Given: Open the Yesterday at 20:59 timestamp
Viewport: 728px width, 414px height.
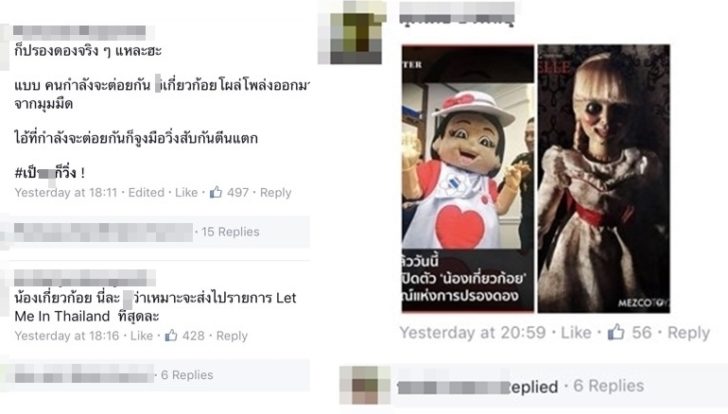Looking at the screenshot, I should [x=473, y=332].
